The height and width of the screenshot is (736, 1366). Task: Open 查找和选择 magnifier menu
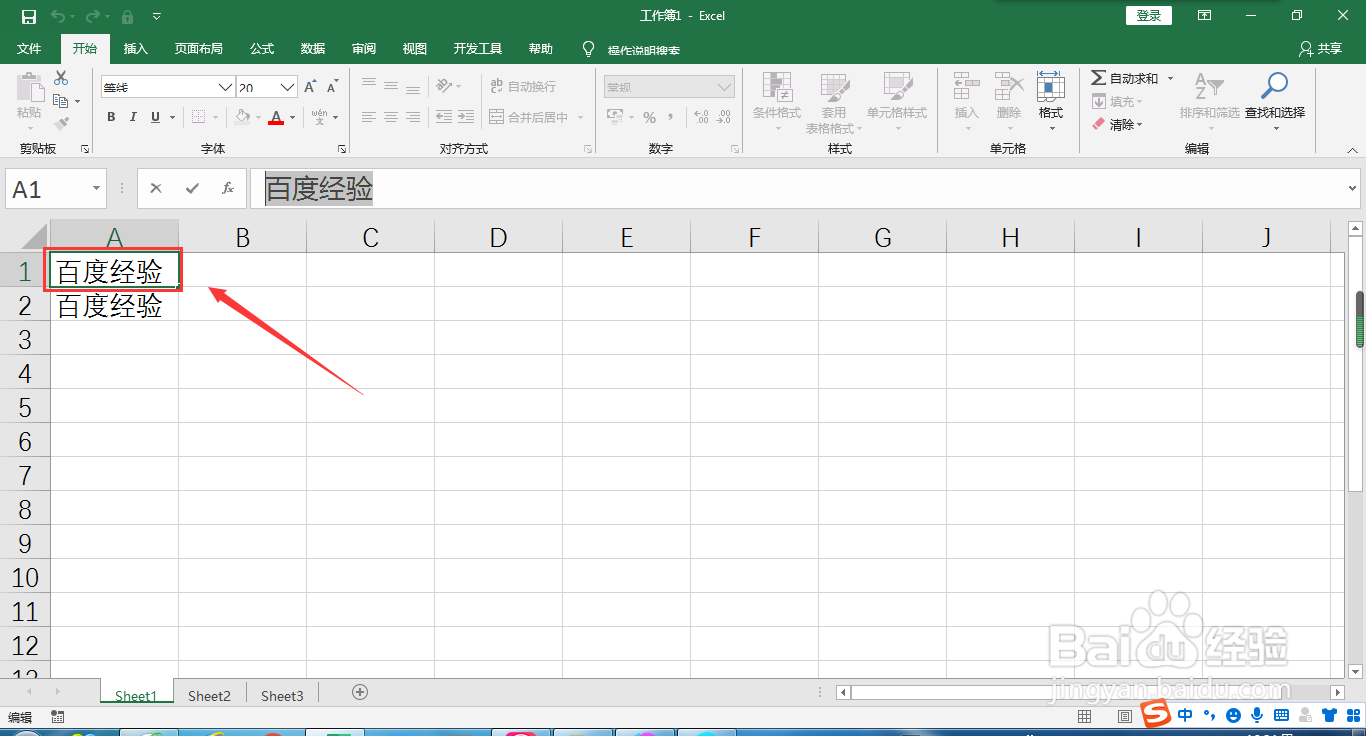(1274, 102)
